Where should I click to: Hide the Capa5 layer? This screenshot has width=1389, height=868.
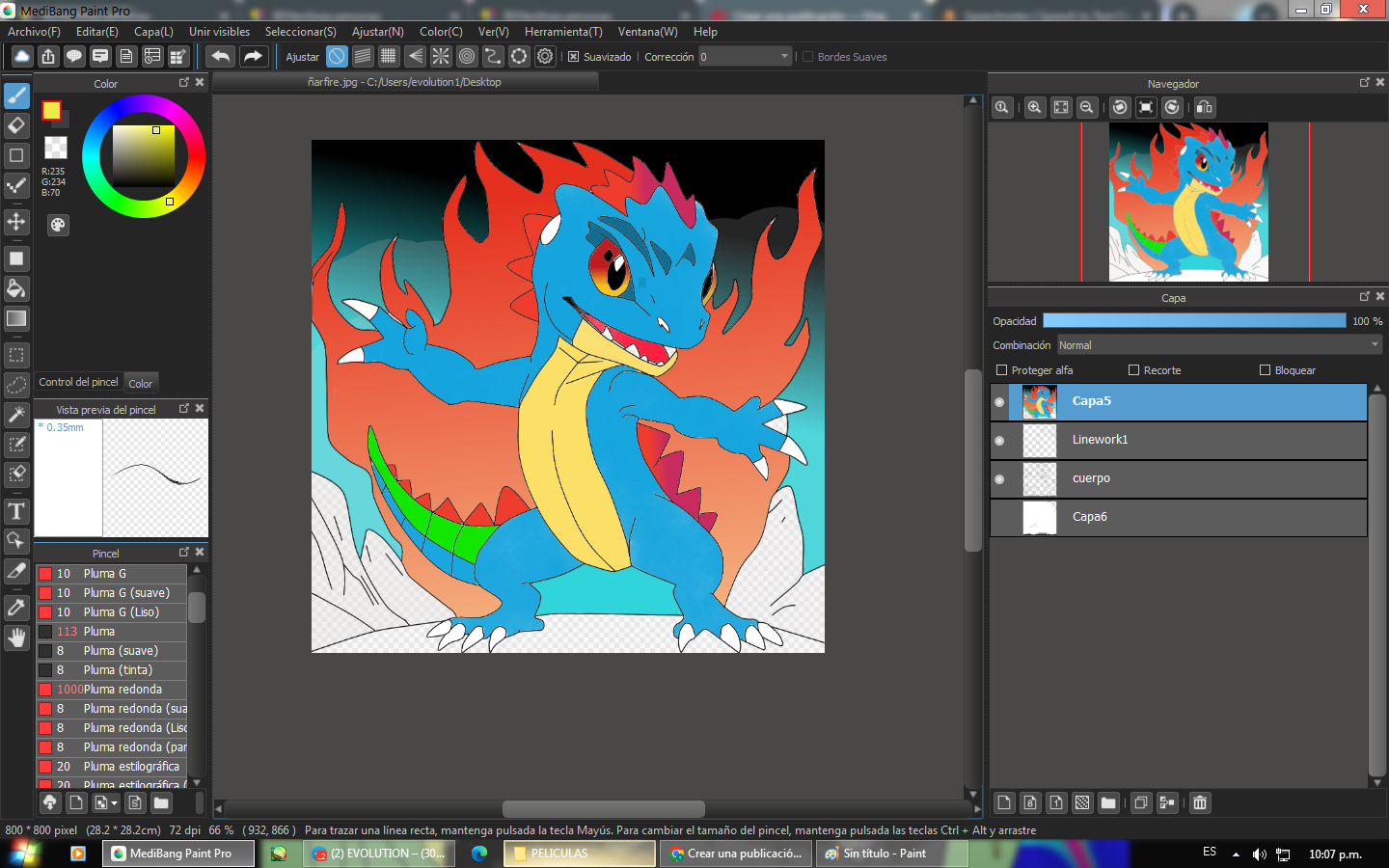pyautogui.click(x=999, y=402)
